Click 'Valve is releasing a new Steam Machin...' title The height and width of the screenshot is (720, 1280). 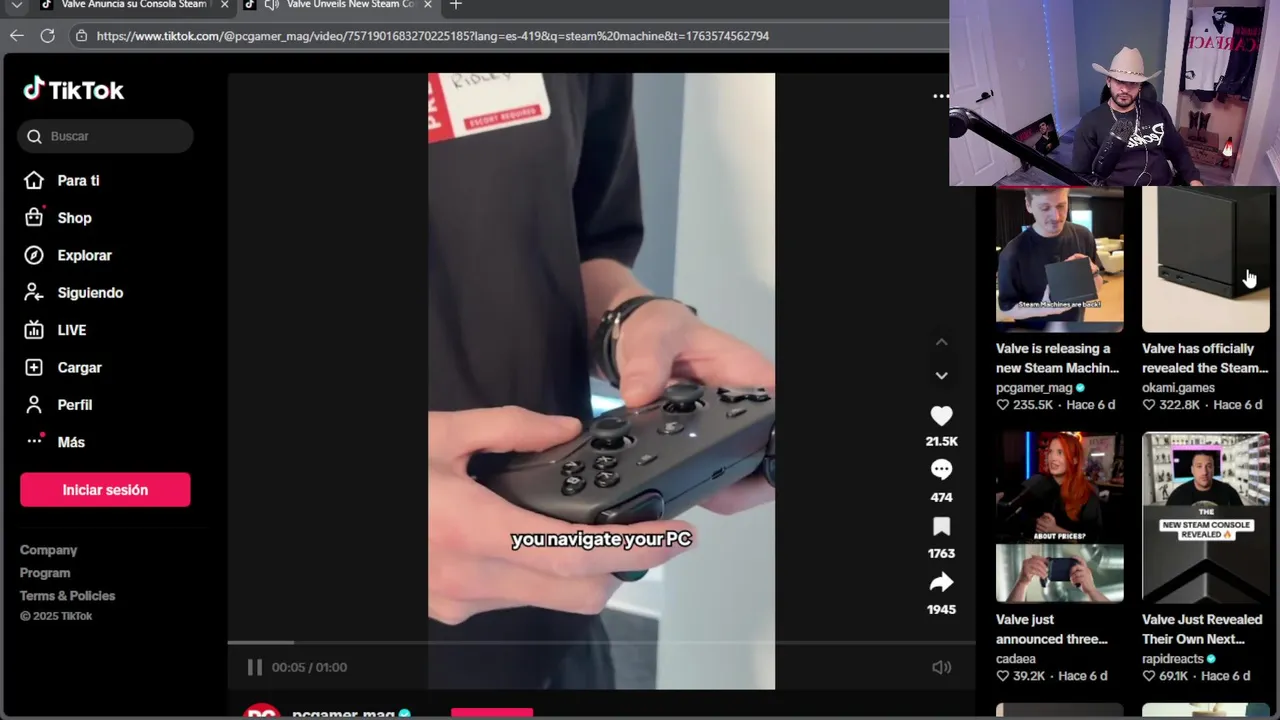click(x=1057, y=358)
